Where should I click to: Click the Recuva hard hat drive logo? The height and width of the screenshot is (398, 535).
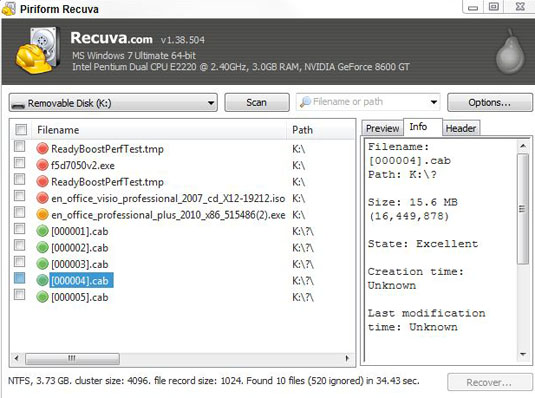[38, 51]
